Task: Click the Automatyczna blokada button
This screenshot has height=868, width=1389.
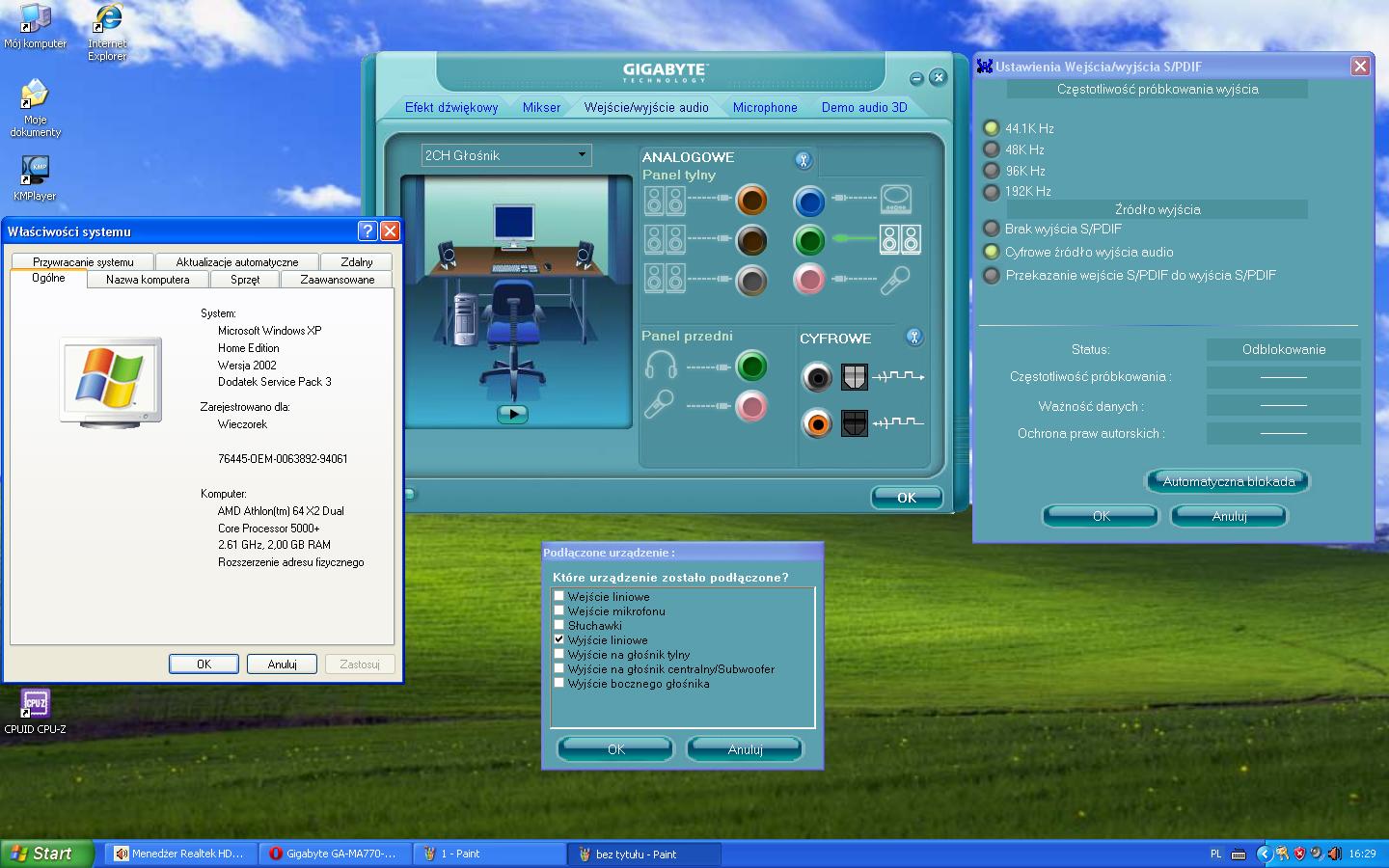Action: coord(1229,481)
